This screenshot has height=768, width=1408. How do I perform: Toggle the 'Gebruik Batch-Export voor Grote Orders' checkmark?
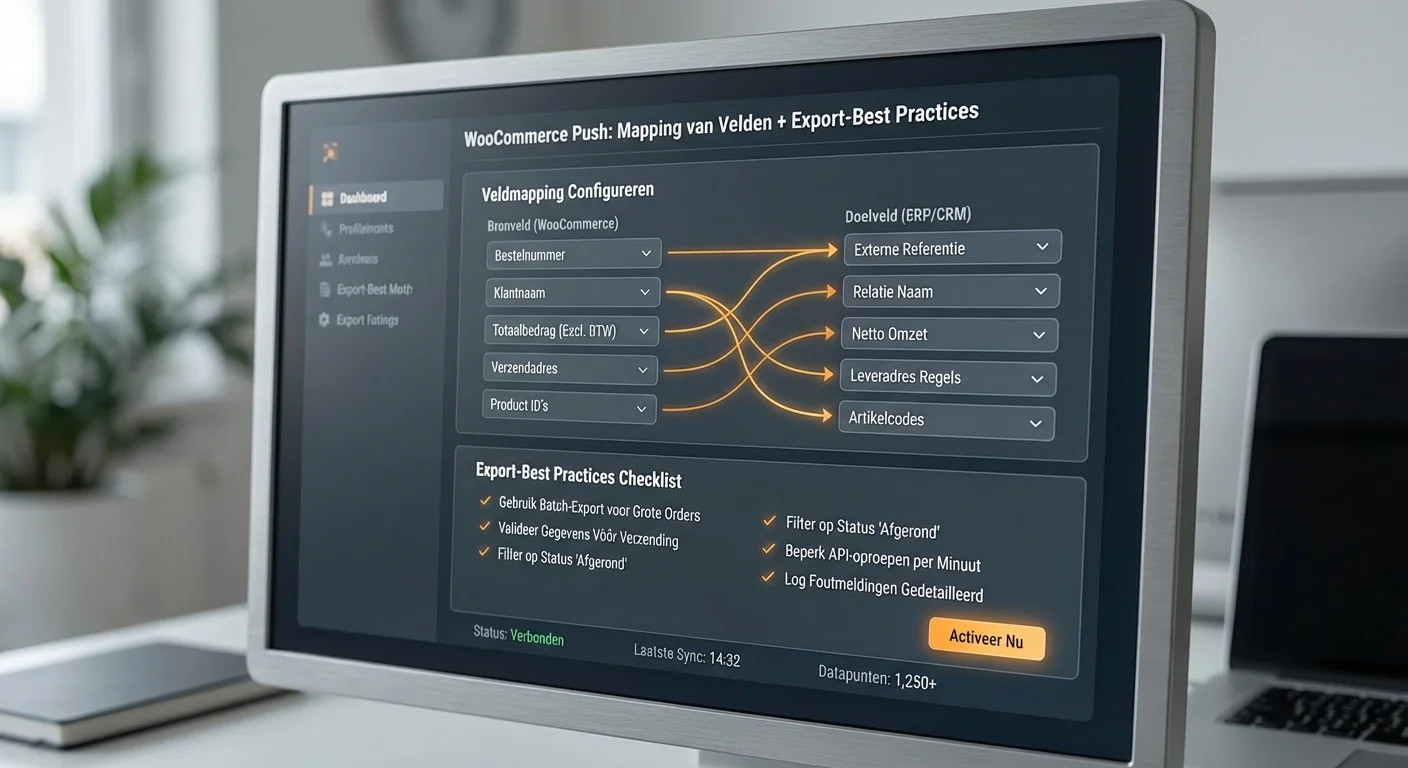(485, 500)
